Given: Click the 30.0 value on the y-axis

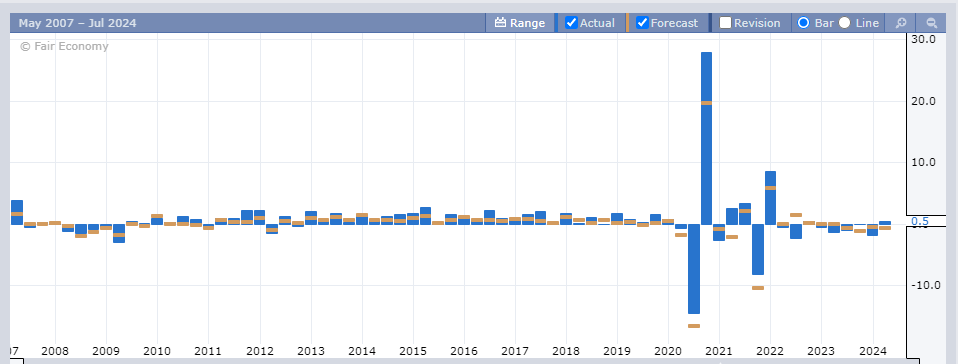Looking at the screenshot, I should coord(923,39).
